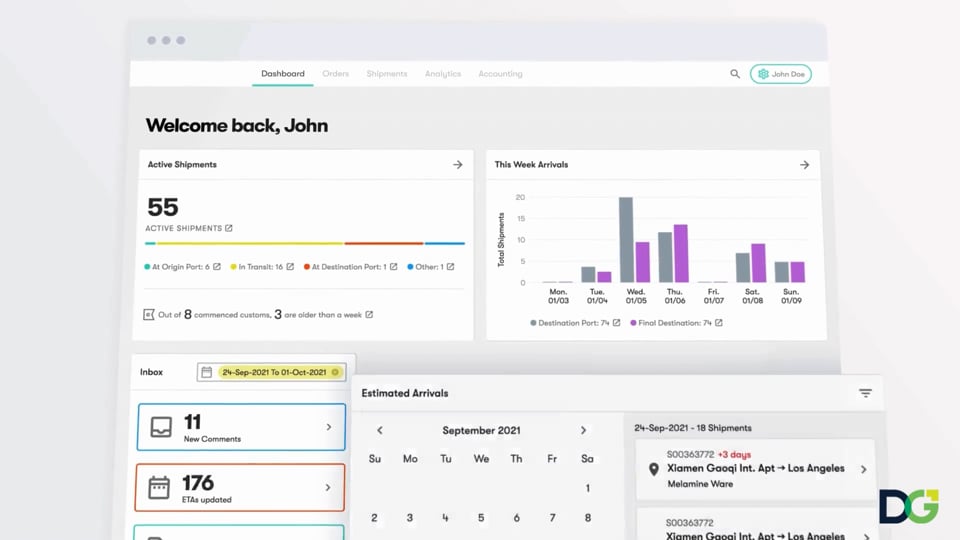Go to the Shipments tab

386,73
